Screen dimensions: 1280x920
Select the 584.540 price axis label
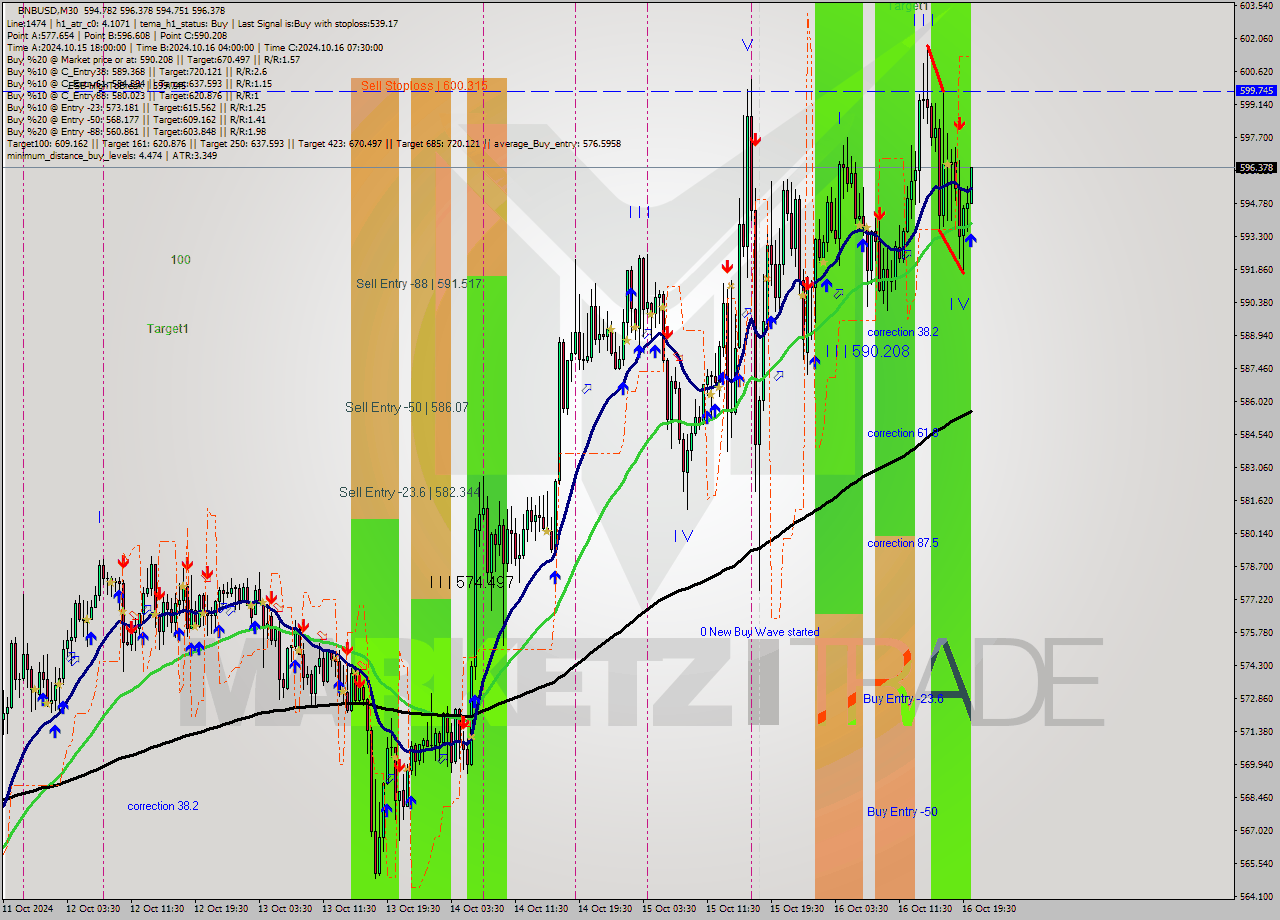[x=1255, y=434]
